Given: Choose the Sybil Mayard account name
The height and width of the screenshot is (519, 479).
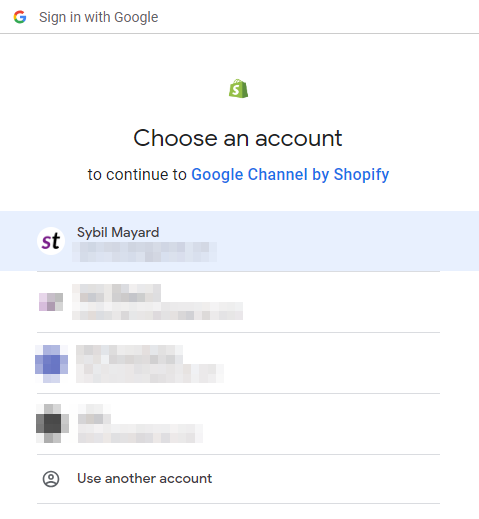Looking at the screenshot, I should (x=118, y=232).
